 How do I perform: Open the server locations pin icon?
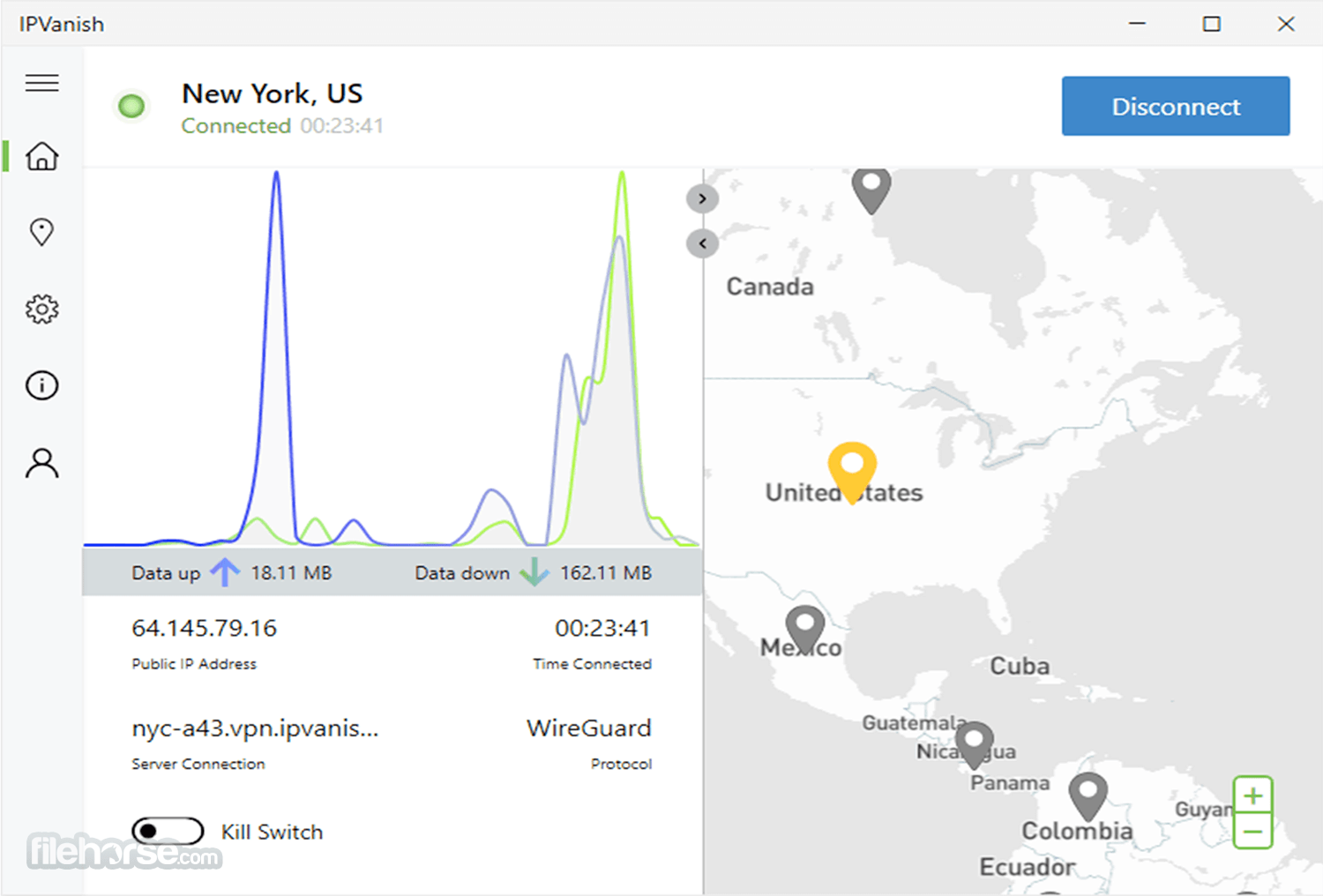click(x=41, y=232)
